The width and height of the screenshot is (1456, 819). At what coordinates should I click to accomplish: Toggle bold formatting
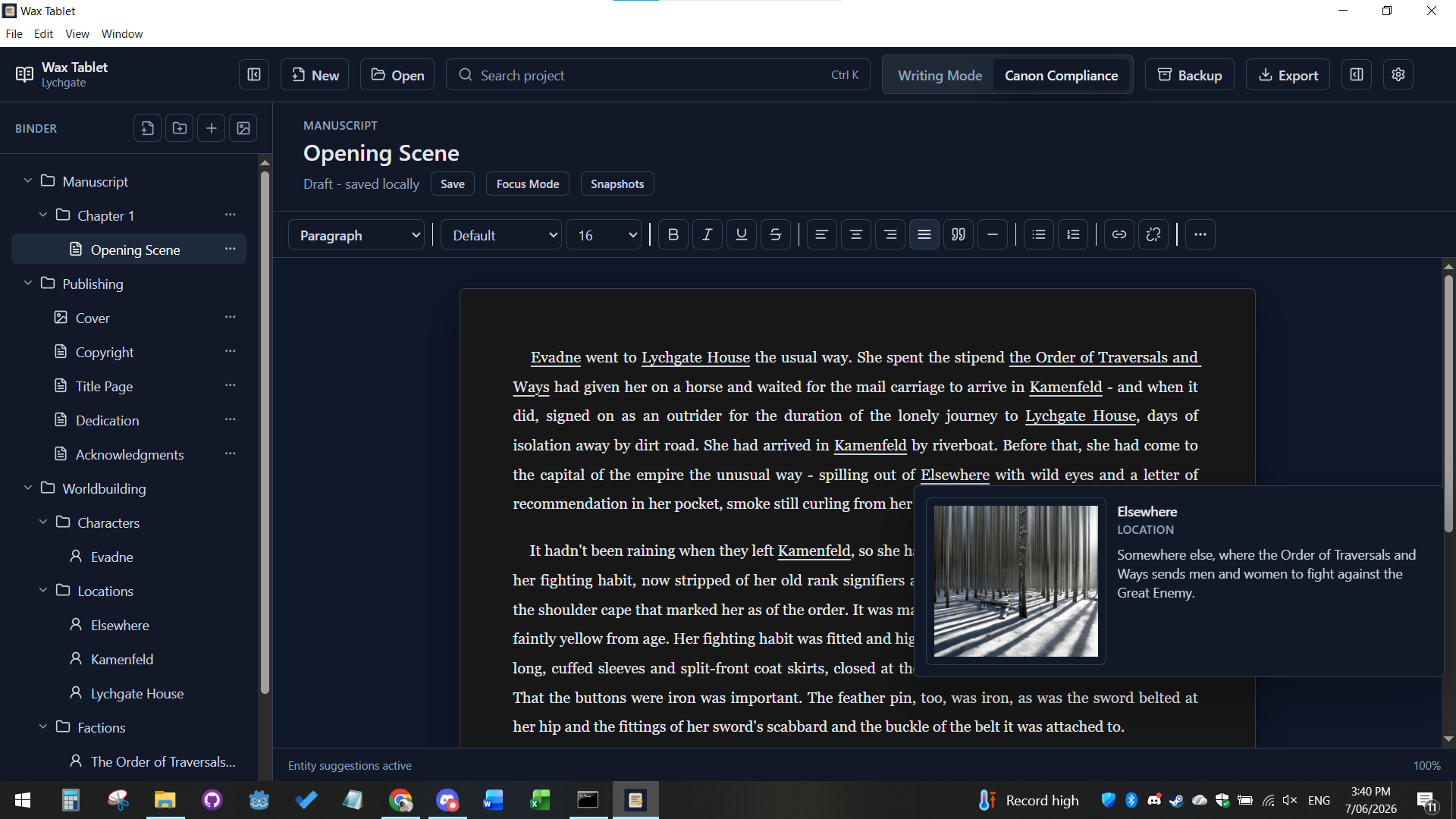tap(673, 234)
